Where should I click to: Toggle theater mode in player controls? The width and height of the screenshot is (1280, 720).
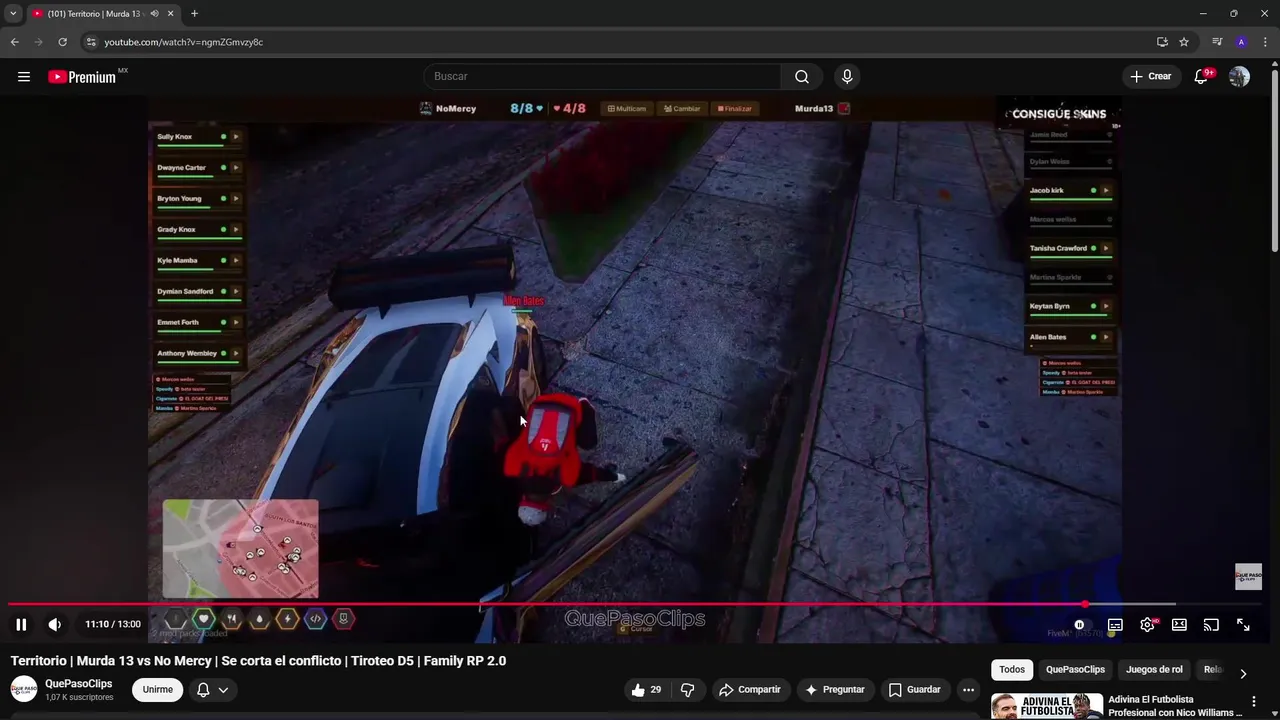(x=1179, y=624)
